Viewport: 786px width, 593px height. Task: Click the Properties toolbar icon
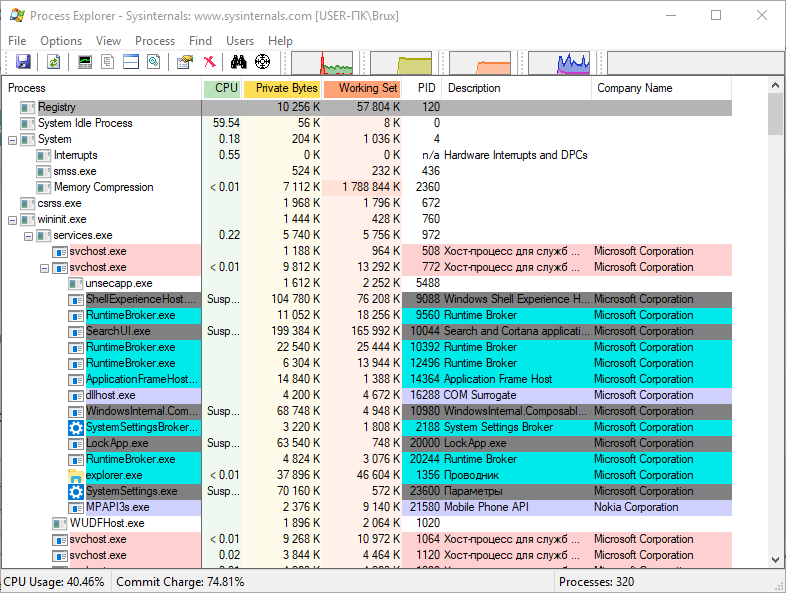[185, 62]
